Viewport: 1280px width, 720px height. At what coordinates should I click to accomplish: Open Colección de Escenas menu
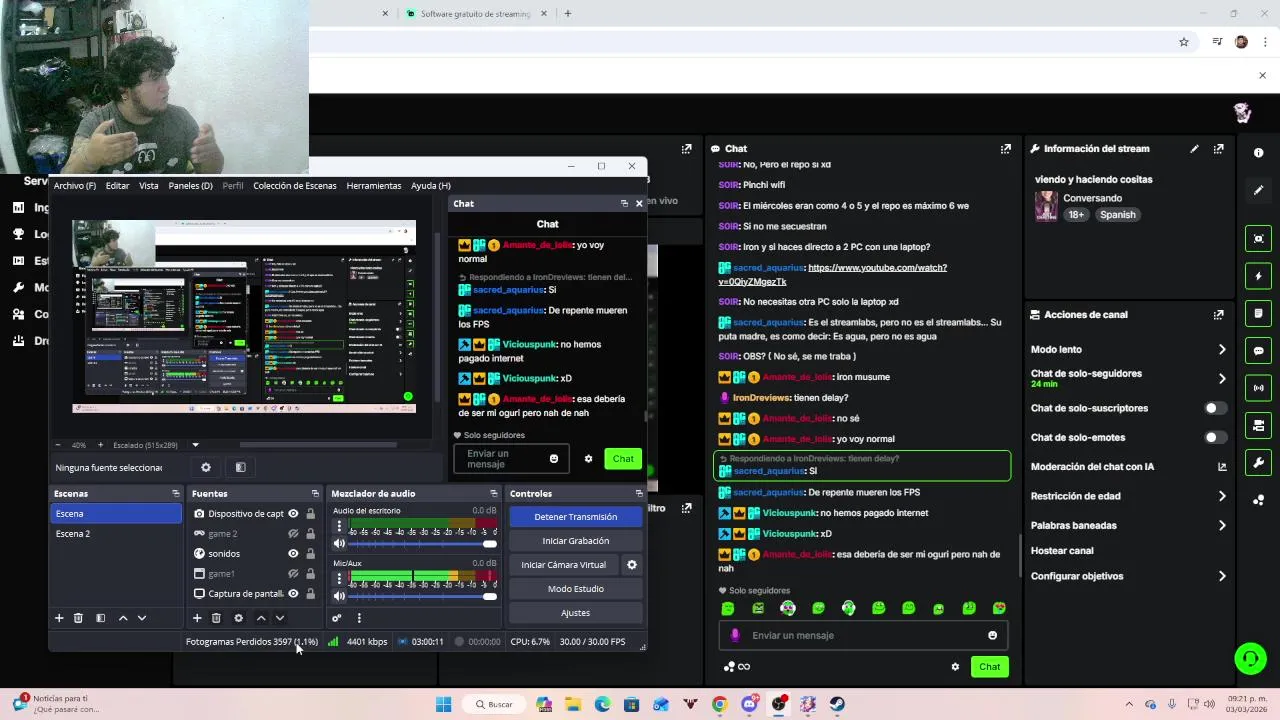295,186
